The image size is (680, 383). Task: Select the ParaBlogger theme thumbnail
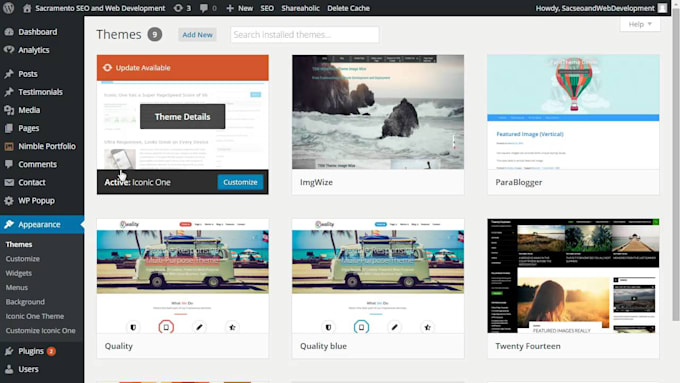tap(573, 112)
